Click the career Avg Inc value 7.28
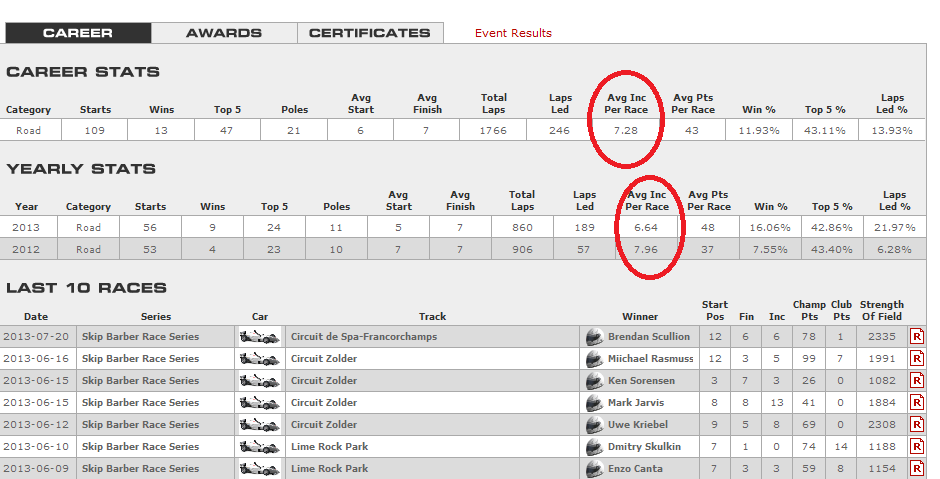 [x=626, y=130]
